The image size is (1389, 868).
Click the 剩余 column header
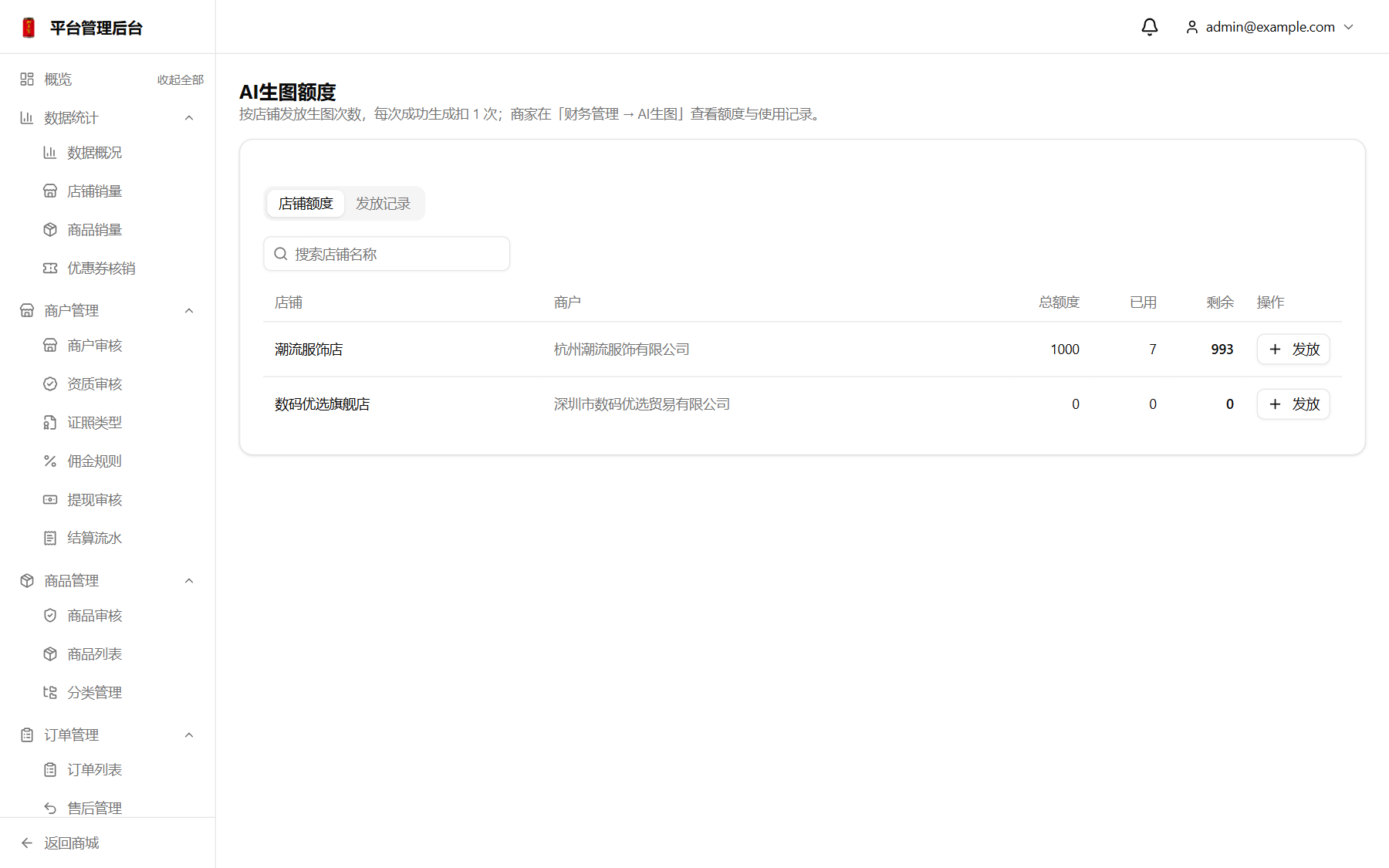click(x=1220, y=302)
